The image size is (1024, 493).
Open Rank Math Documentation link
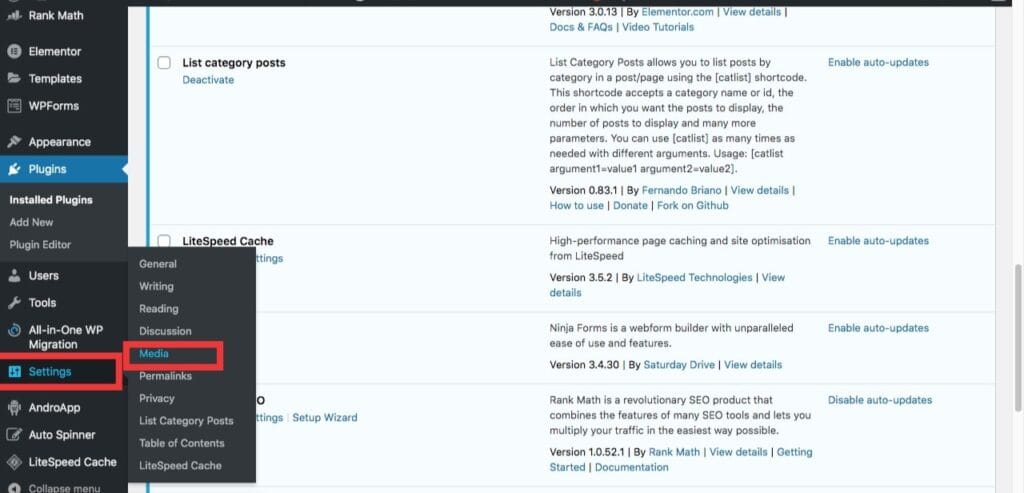click(632, 468)
